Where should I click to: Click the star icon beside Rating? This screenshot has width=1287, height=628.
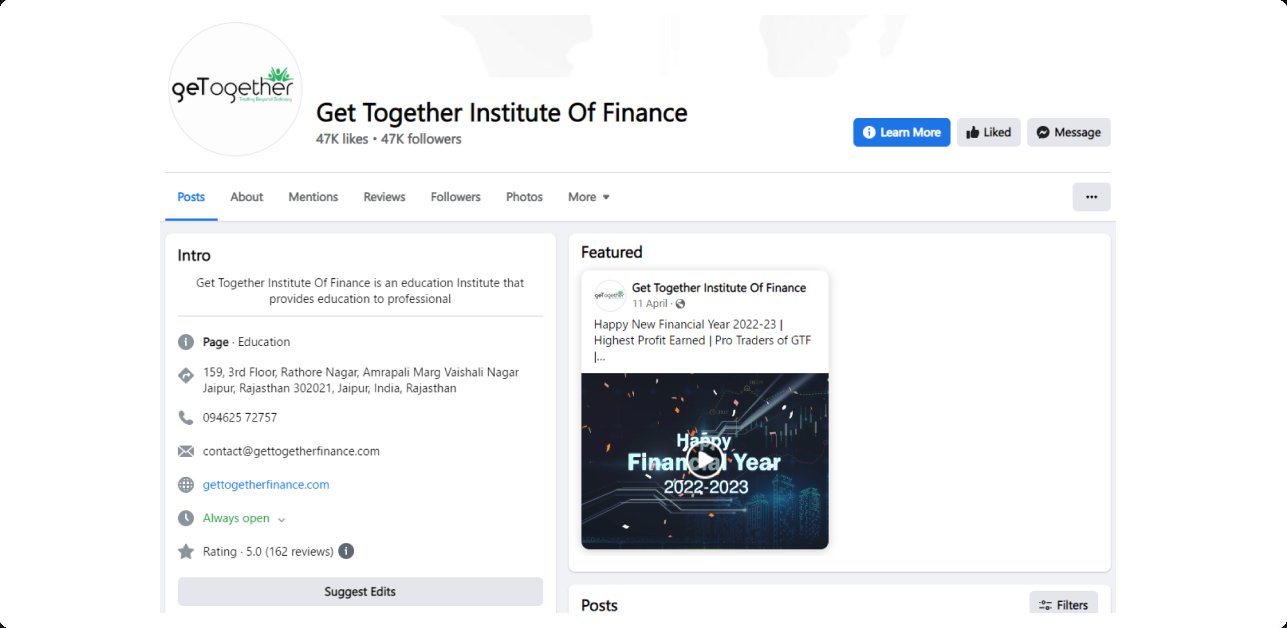point(185,551)
